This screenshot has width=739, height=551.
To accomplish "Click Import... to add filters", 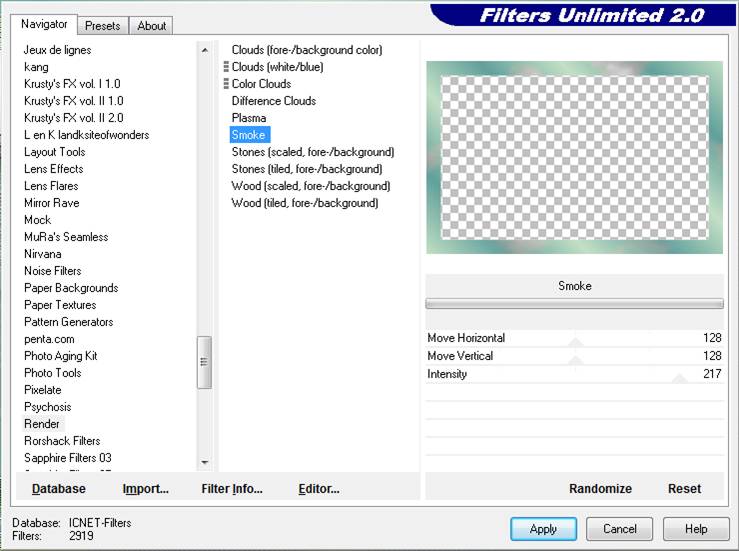I will pyautogui.click(x=145, y=489).
